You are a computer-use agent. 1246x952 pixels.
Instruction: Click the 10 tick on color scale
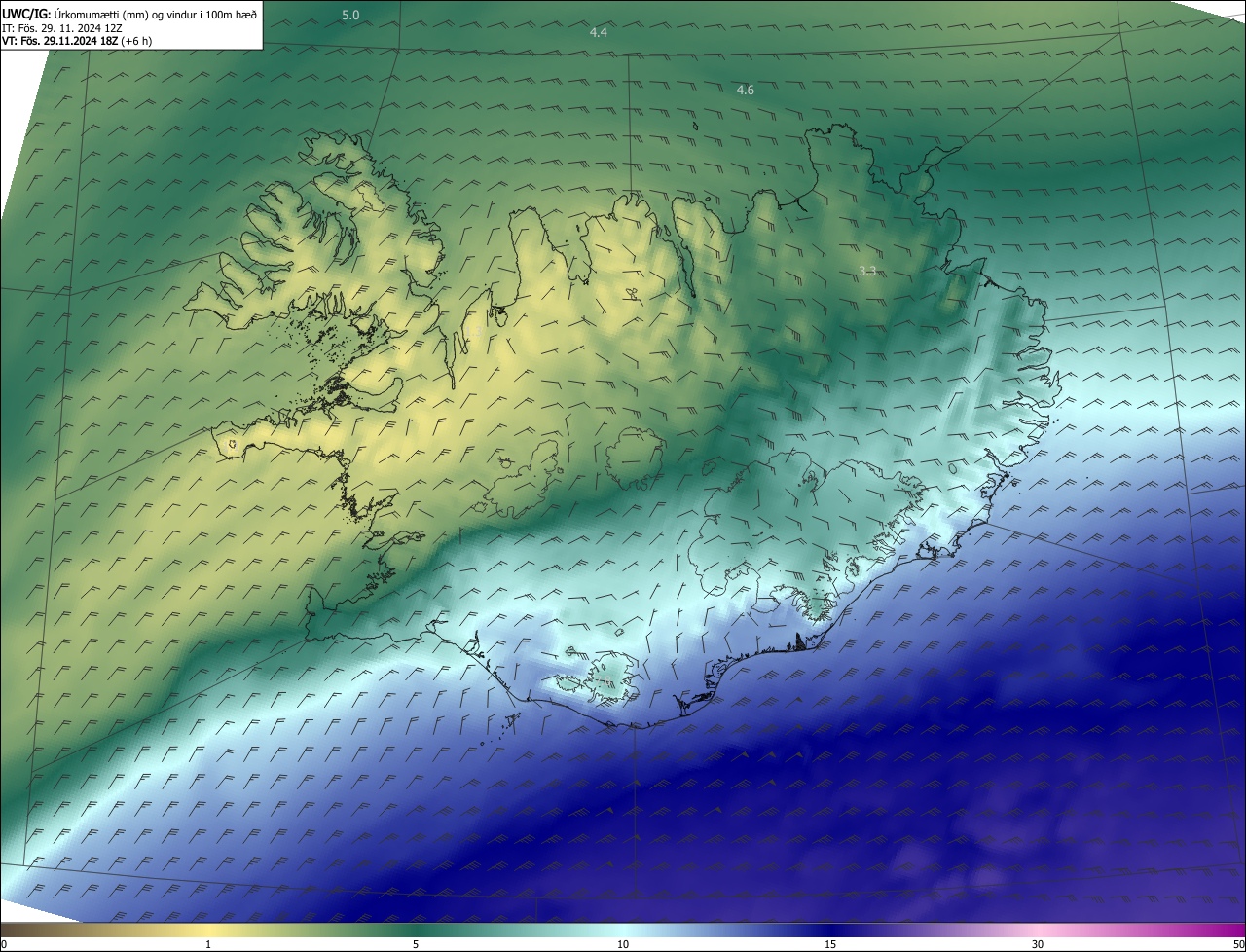pos(623,944)
